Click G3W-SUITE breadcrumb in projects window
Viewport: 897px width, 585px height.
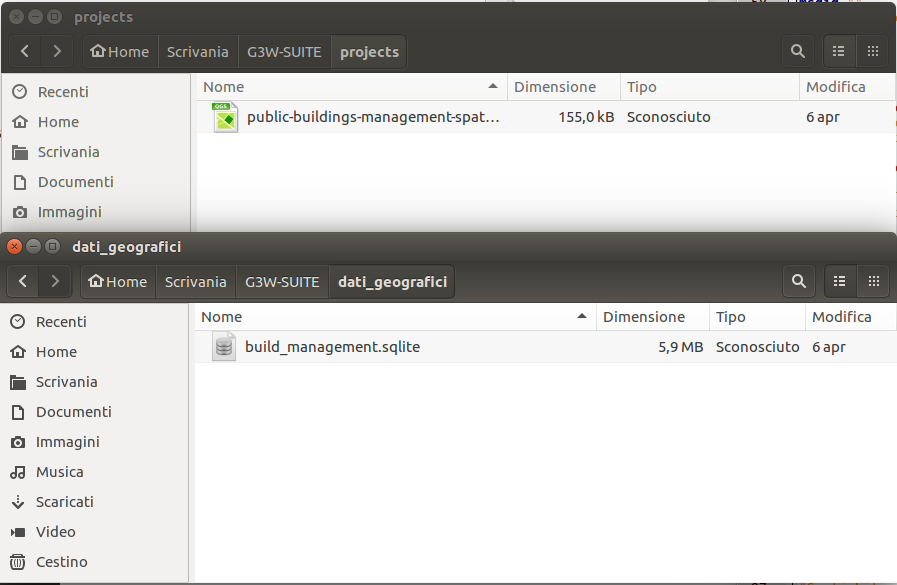(284, 52)
